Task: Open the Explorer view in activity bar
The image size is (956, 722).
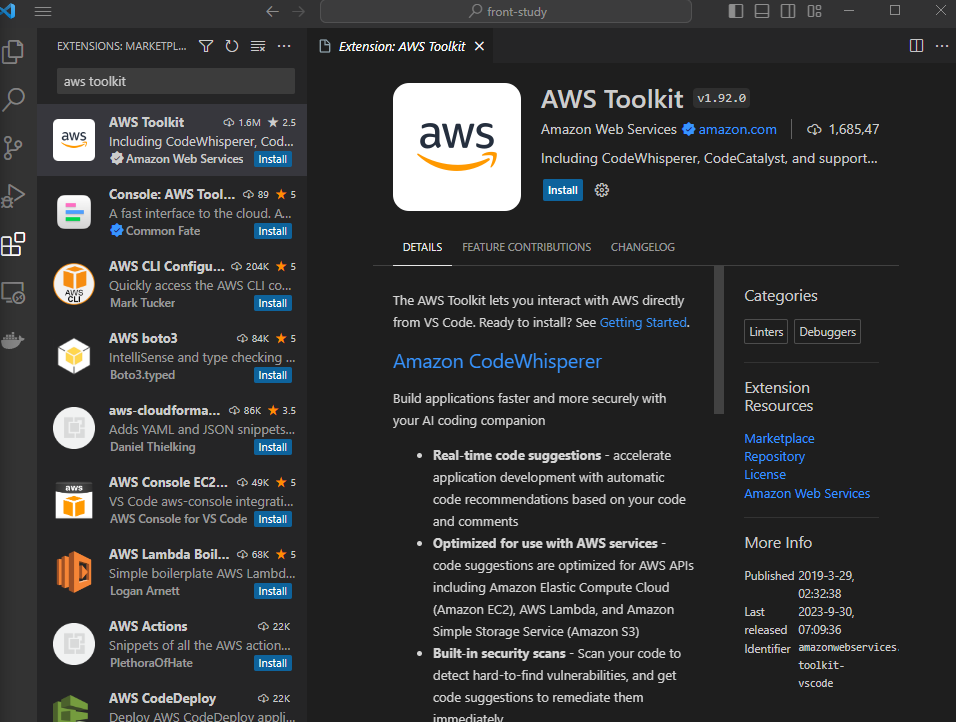Action: pos(13,52)
